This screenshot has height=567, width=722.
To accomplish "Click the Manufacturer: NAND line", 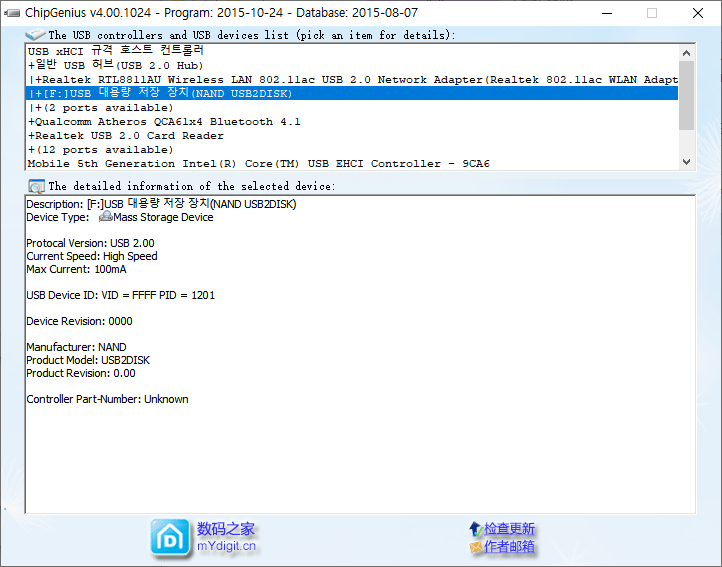I will point(76,347).
